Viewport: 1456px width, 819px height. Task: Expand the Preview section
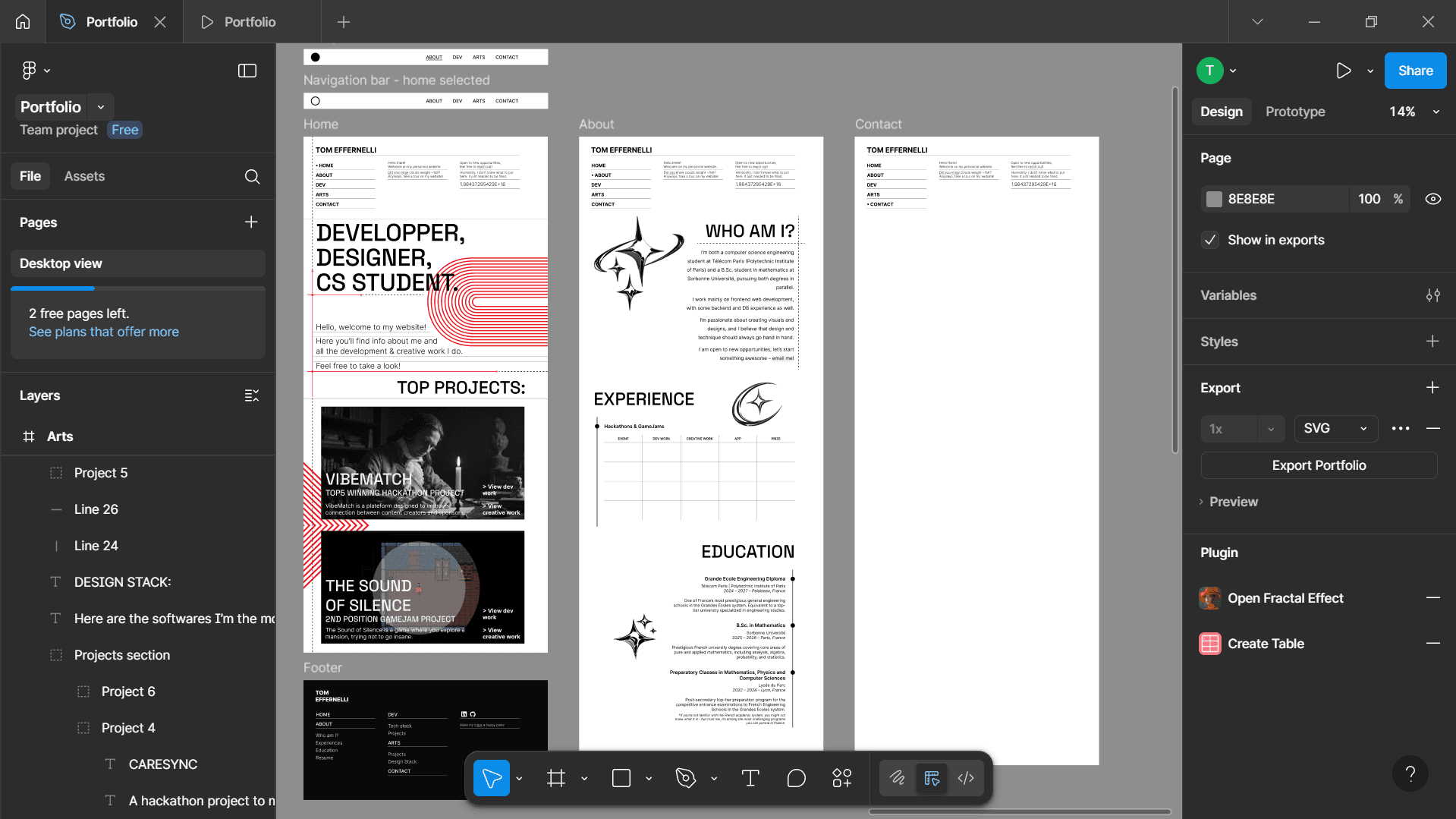coord(1229,502)
